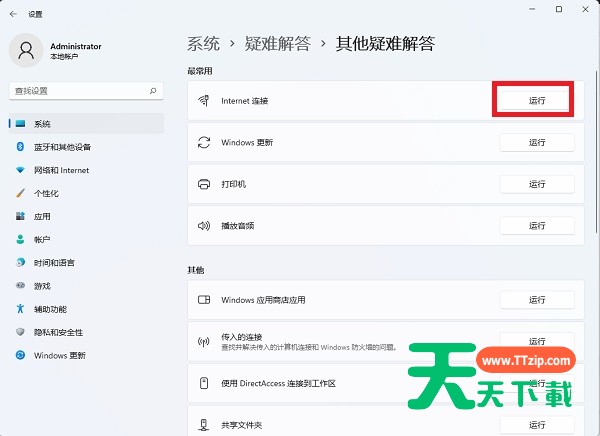Run the 播放音频 troubleshooter

tap(537, 226)
